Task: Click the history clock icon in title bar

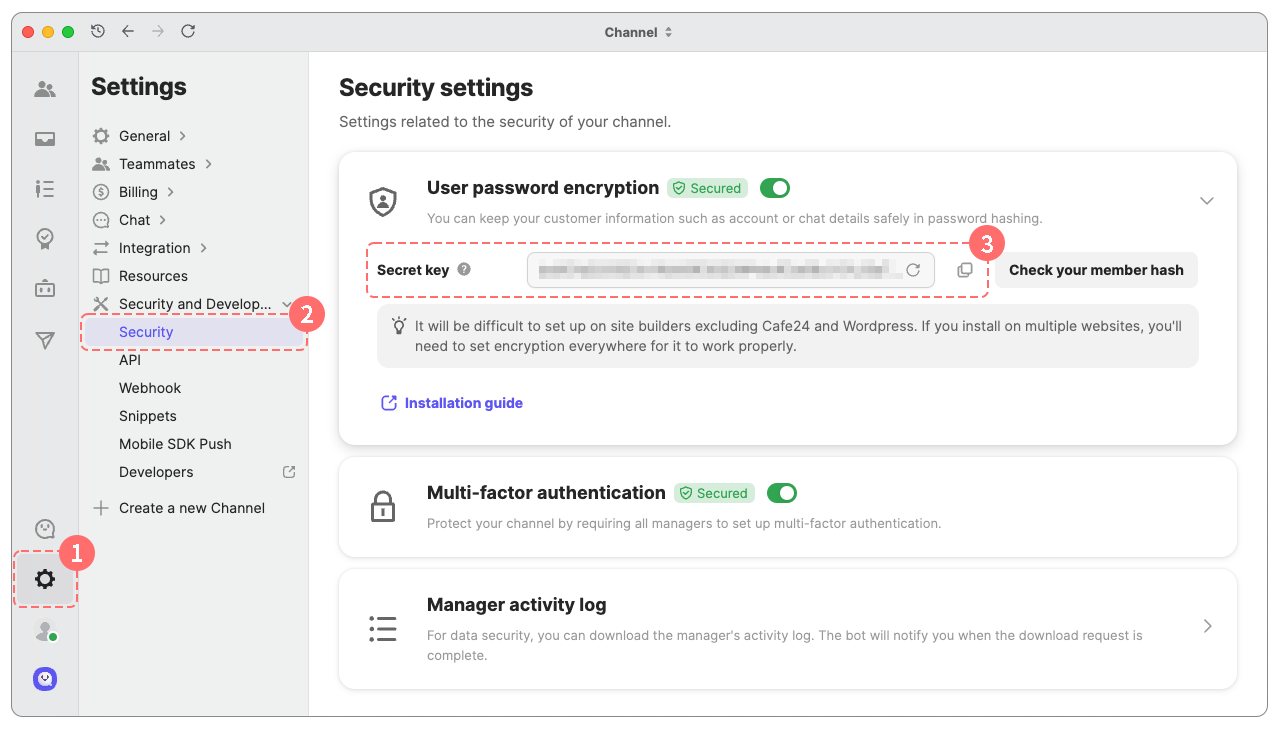Action: (98, 32)
